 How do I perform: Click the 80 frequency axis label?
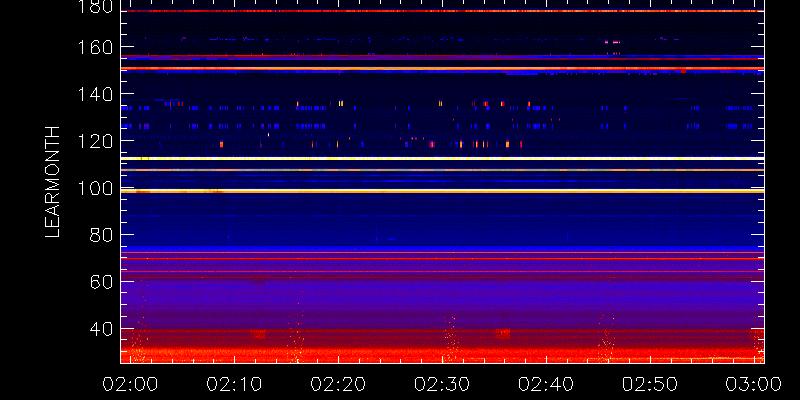102,235
